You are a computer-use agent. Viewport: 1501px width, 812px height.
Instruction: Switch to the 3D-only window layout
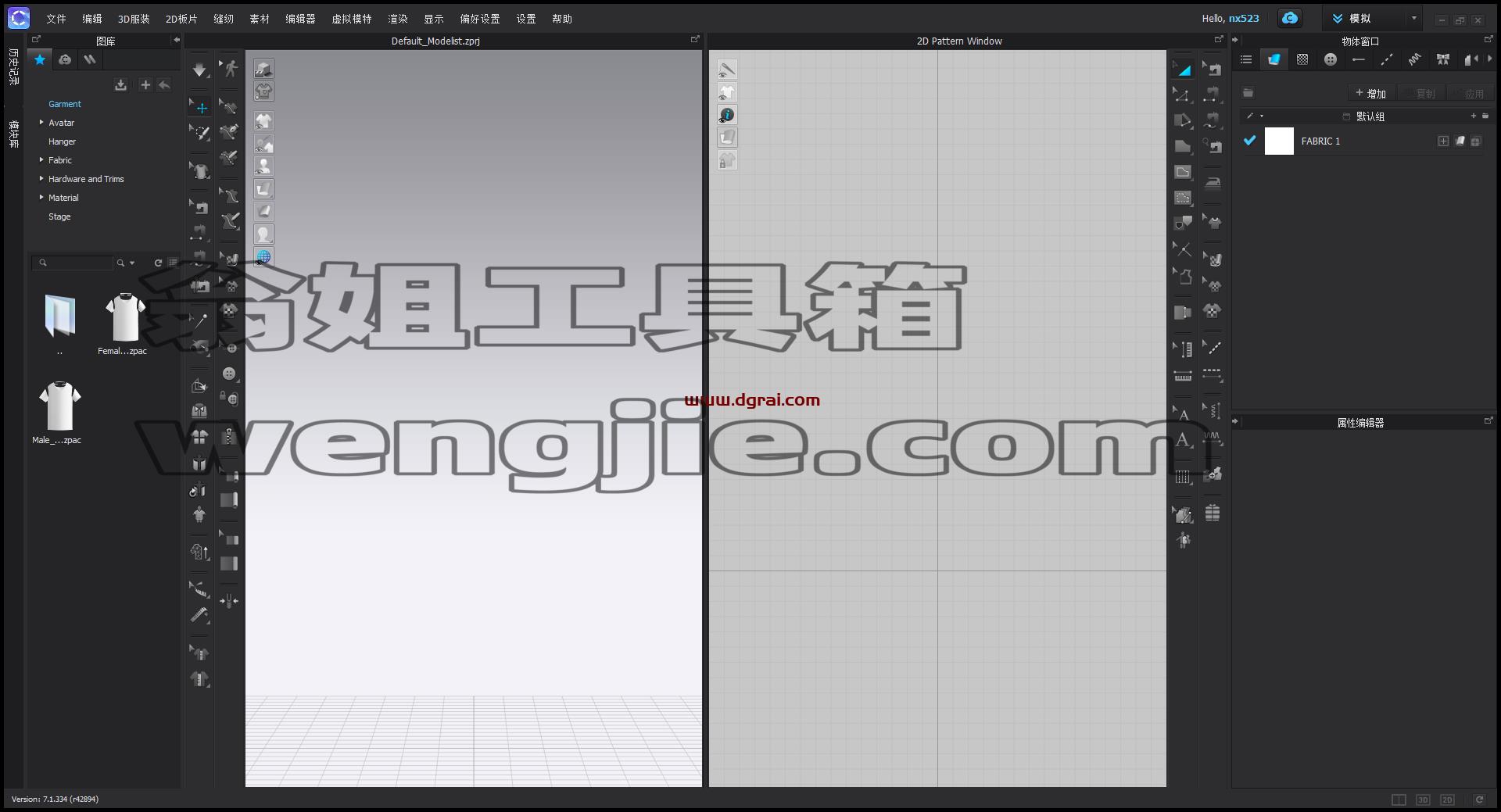pyautogui.click(x=1423, y=799)
